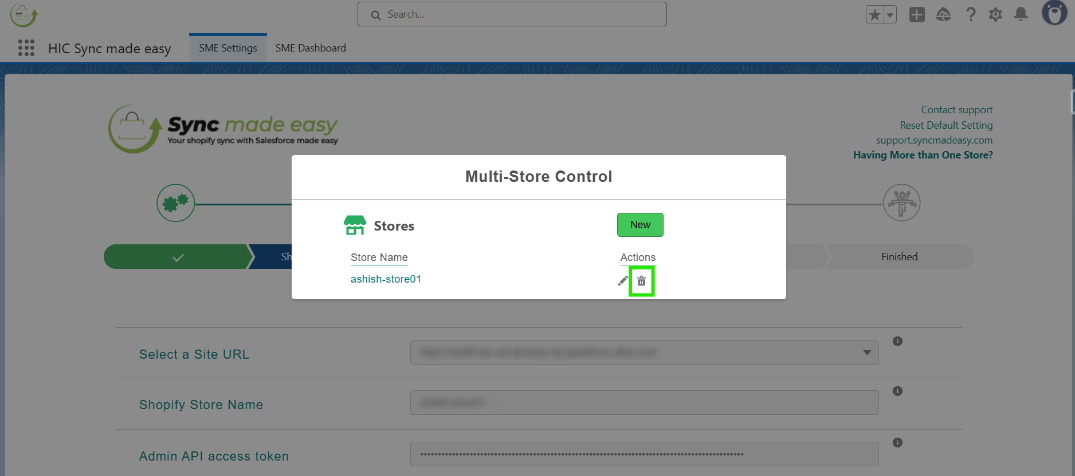1075x476 pixels.
Task: Select the completed checkmark path step
Action: tap(178, 257)
